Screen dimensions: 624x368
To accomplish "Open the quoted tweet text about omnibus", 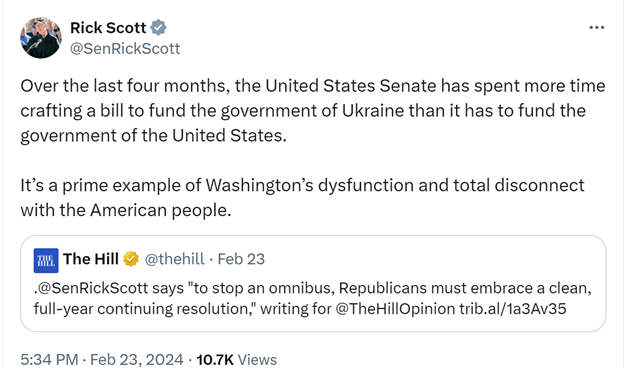I will point(312,298).
